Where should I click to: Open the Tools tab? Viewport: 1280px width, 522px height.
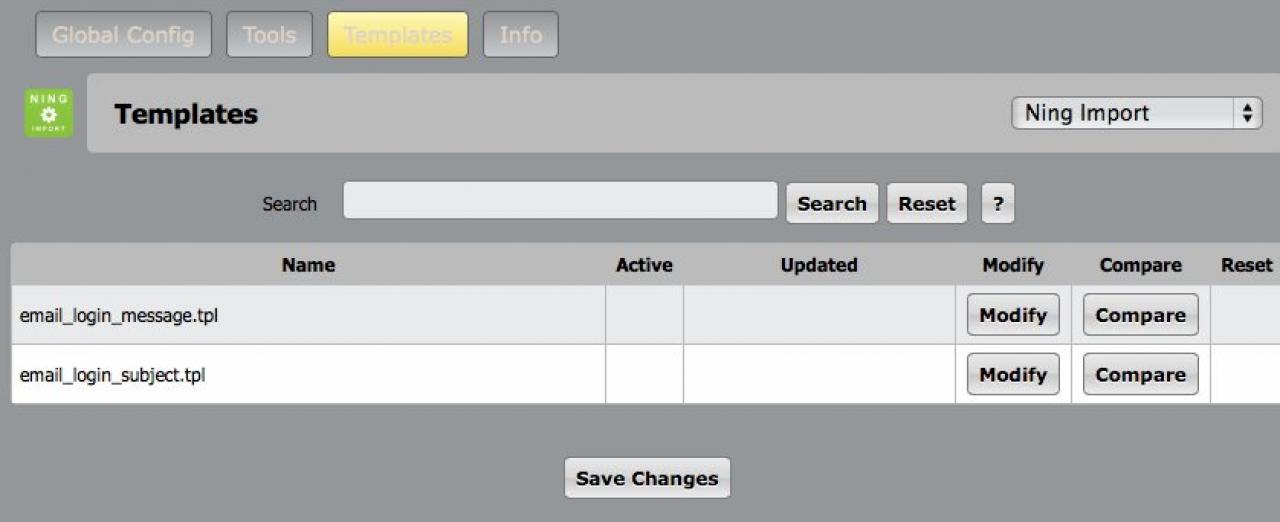[x=269, y=35]
